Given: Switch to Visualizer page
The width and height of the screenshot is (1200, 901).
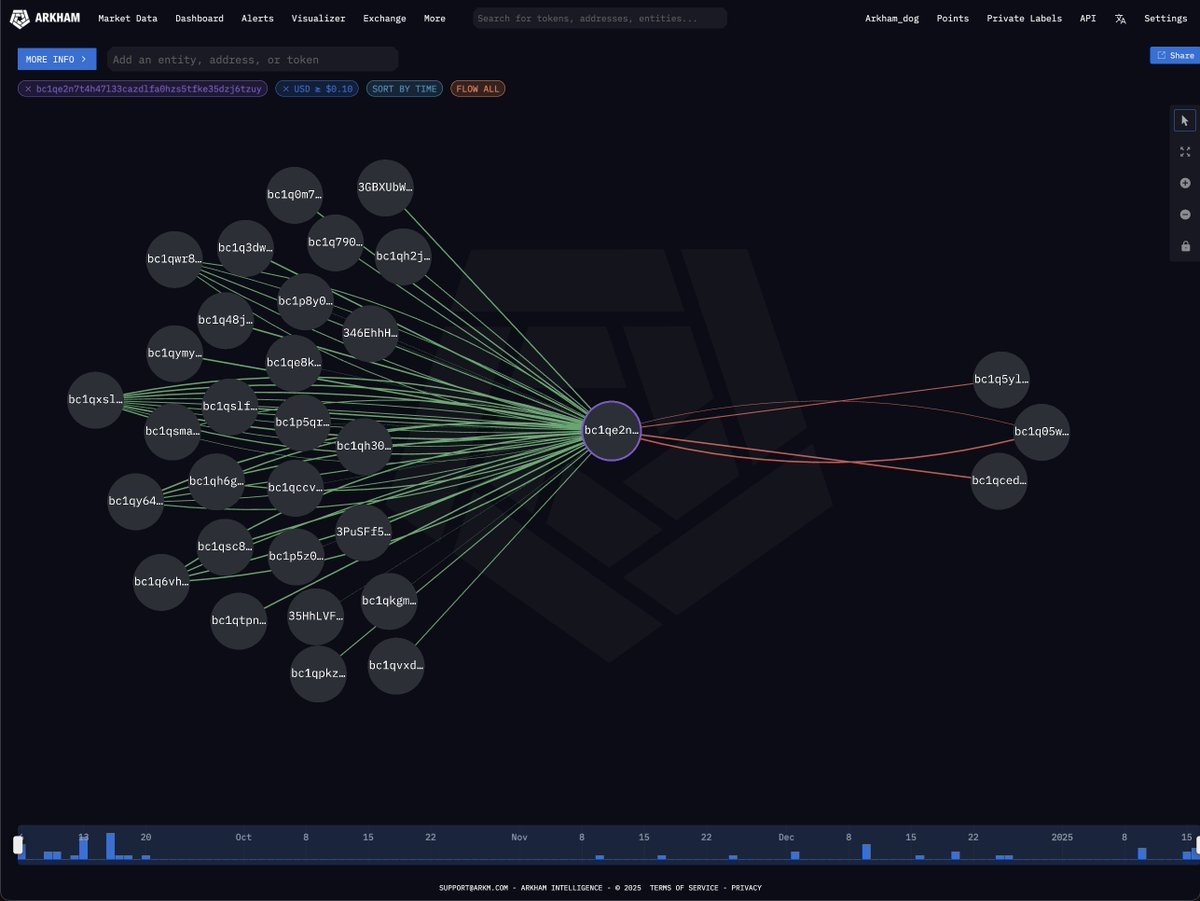Looking at the screenshot, I should click(318, 18).
